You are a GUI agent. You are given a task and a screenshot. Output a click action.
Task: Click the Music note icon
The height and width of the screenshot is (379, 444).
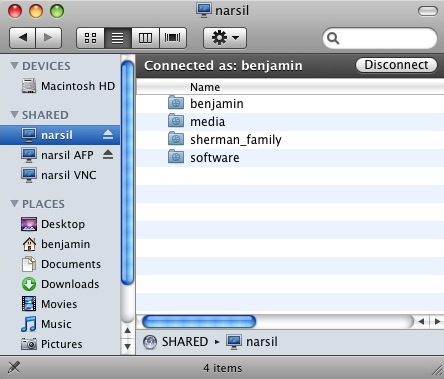(29, 324)
